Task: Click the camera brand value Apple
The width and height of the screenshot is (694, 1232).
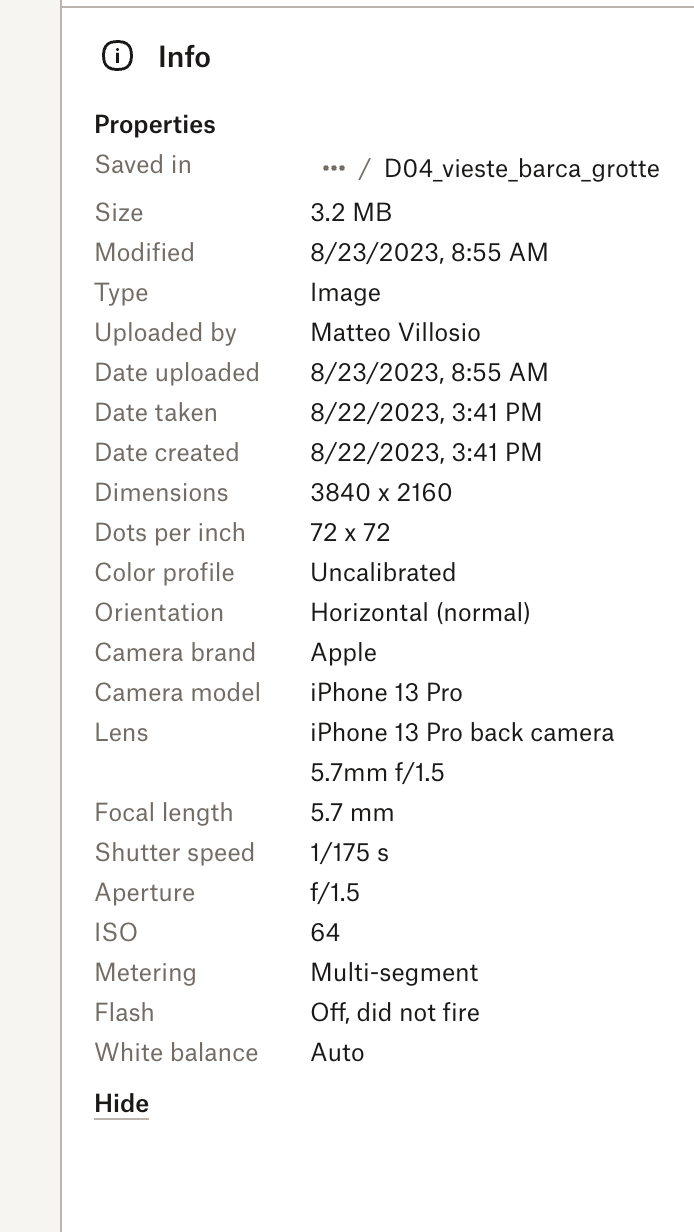Action: (343, 652)
